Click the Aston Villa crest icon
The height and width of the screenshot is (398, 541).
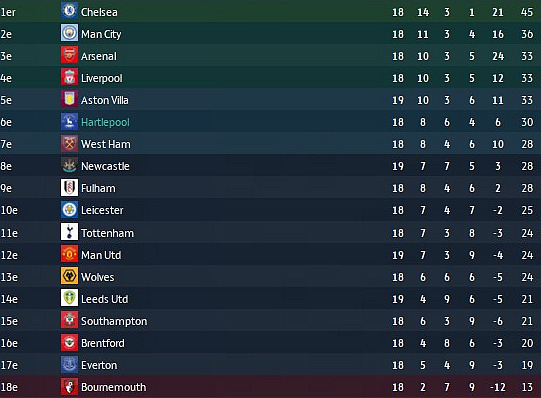tap(69, 99)
